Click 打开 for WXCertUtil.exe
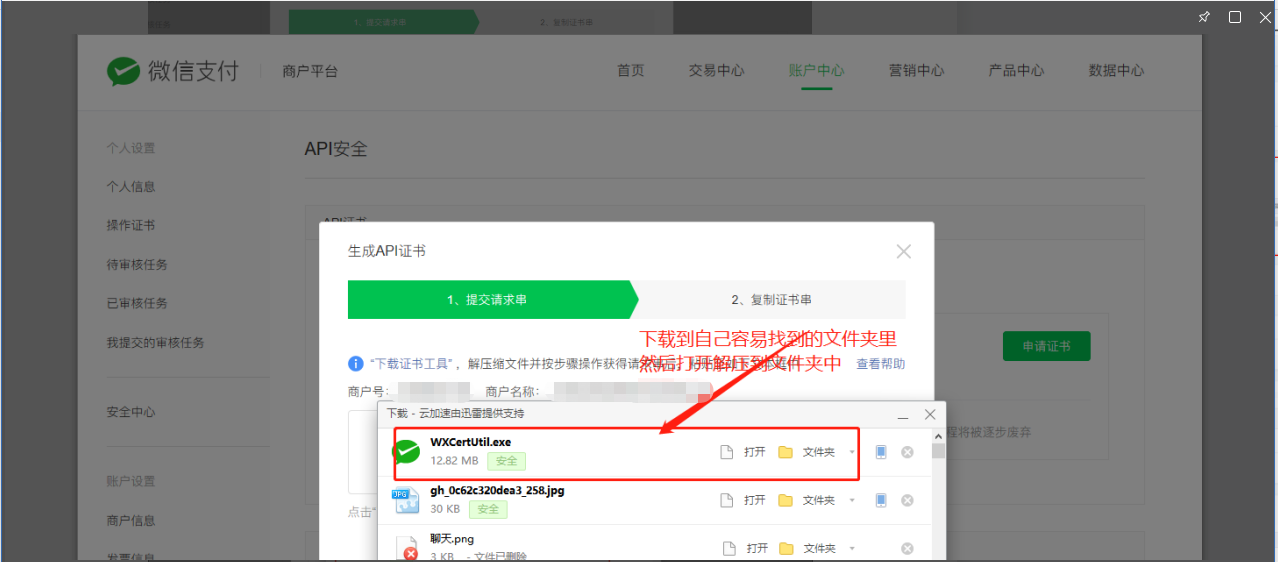 [755, 452]
